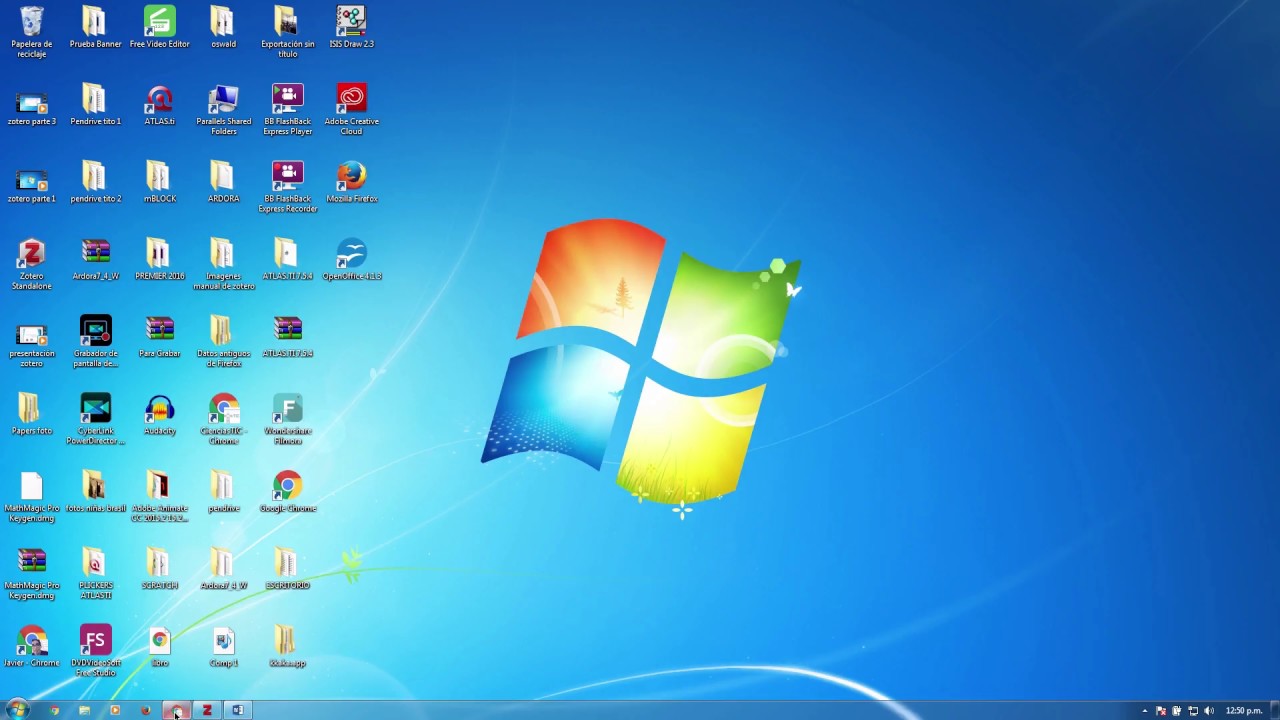Select the Imagenes manual de zotero folder
Viewport: 1280px width, 720px height.
coord(223,264)
